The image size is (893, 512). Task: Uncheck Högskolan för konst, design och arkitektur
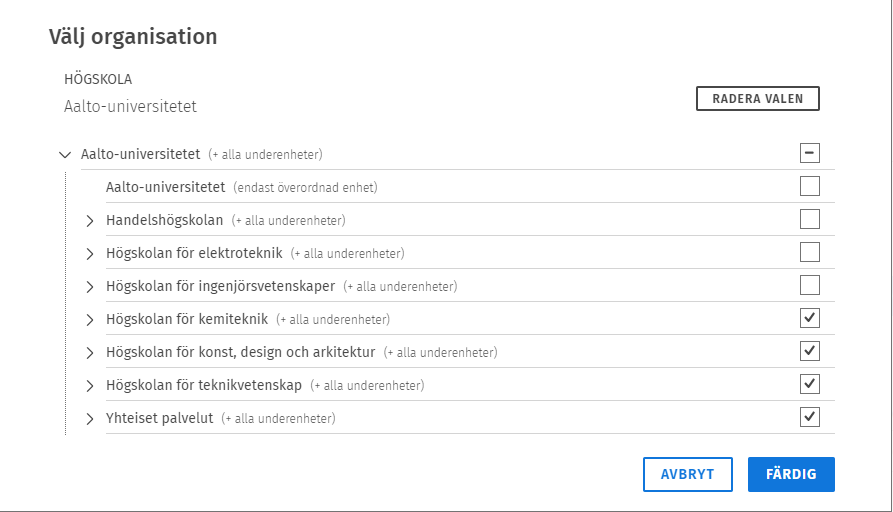[x=810, y=351]
